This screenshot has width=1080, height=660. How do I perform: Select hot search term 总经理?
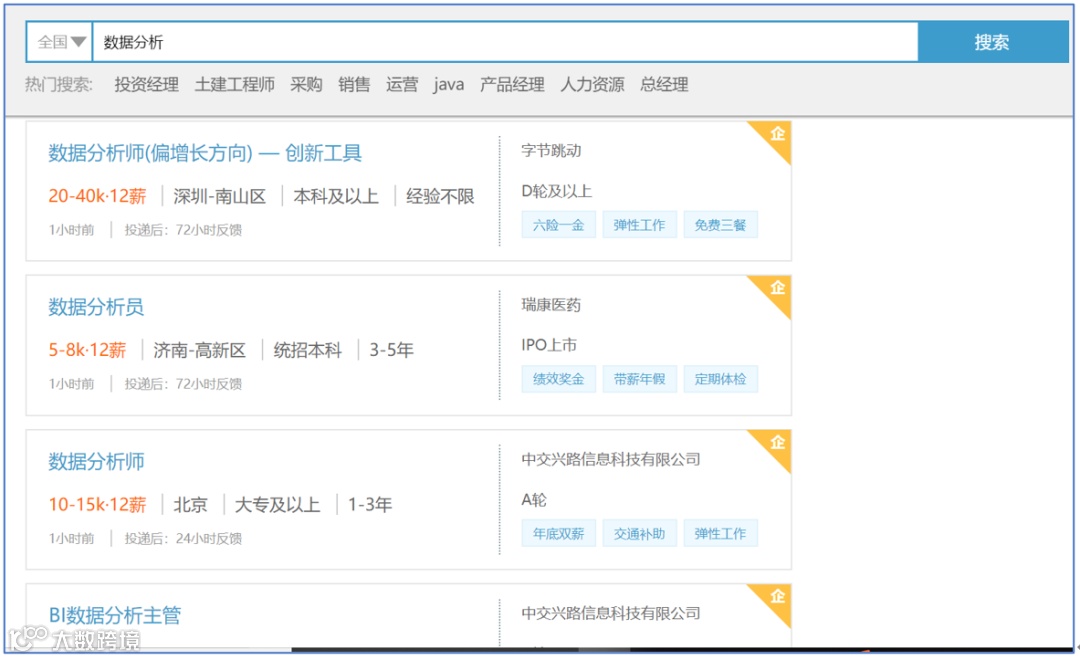point(664,85)
